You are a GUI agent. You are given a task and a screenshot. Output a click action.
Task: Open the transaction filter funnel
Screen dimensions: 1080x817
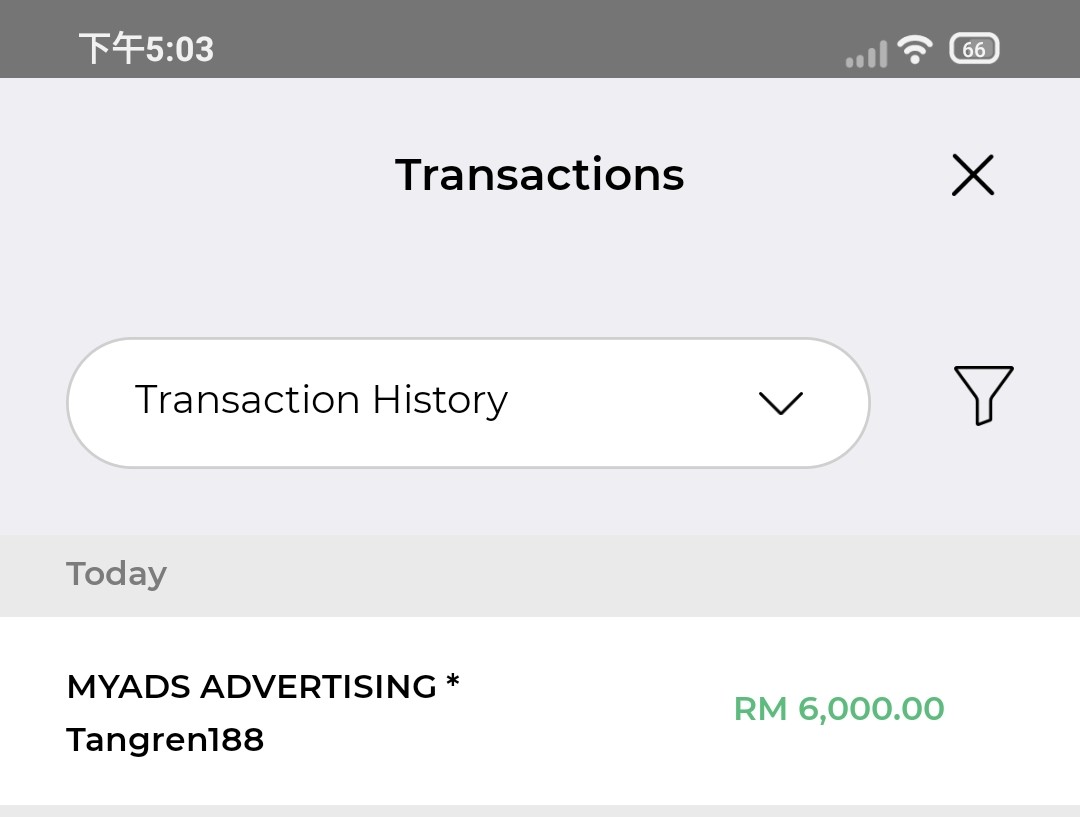[983, 395]
